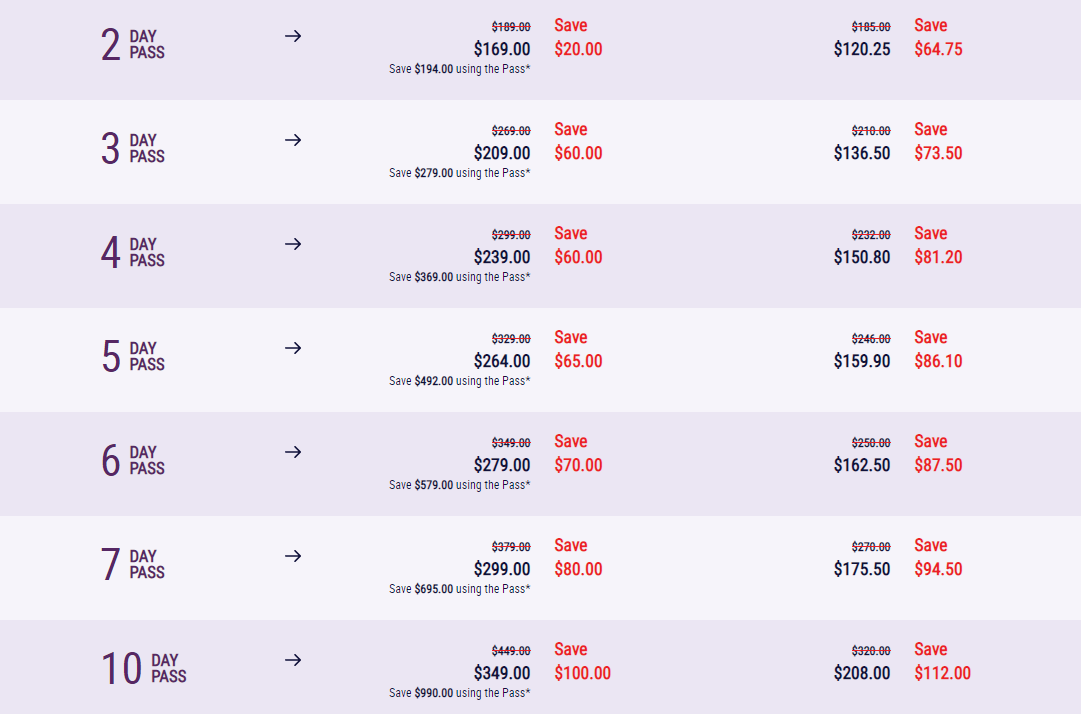This screenshot has height=714, width=1081.
Task: Select the 3 Day Pass label
Action: pyautogui.click(x=133, y=149)
